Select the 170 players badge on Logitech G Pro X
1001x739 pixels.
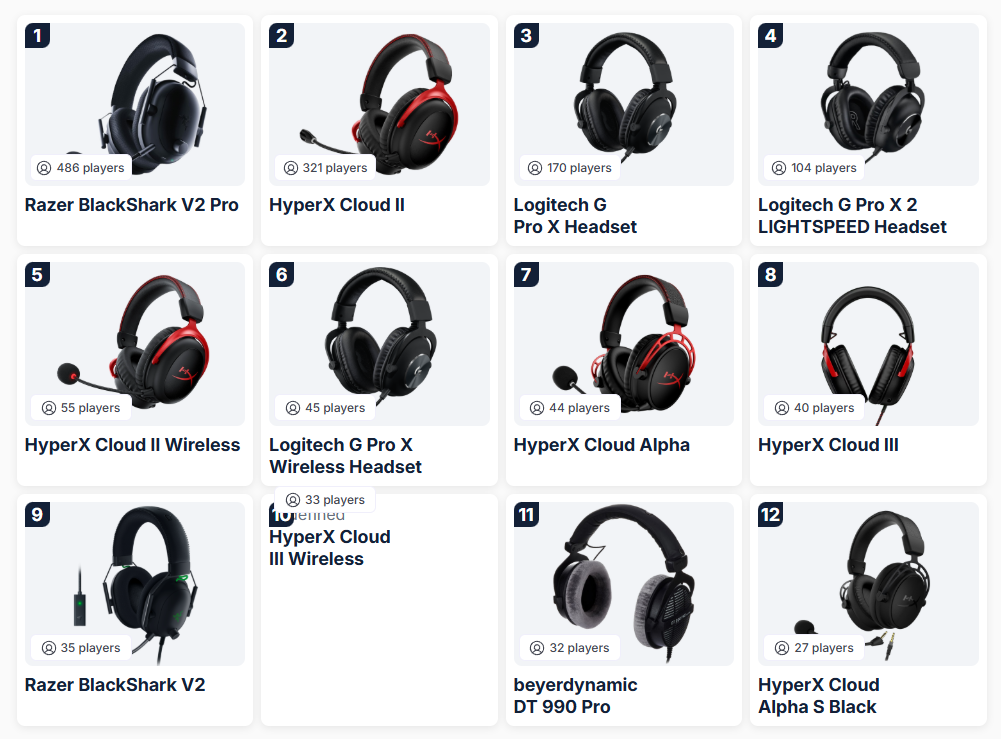pos(570,168)
